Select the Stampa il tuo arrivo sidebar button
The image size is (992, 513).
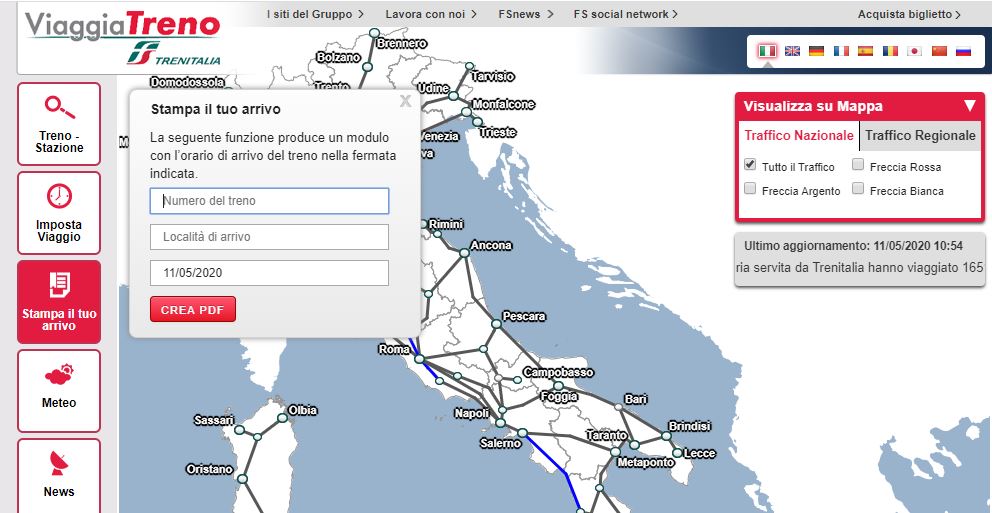tap(59, 302)
